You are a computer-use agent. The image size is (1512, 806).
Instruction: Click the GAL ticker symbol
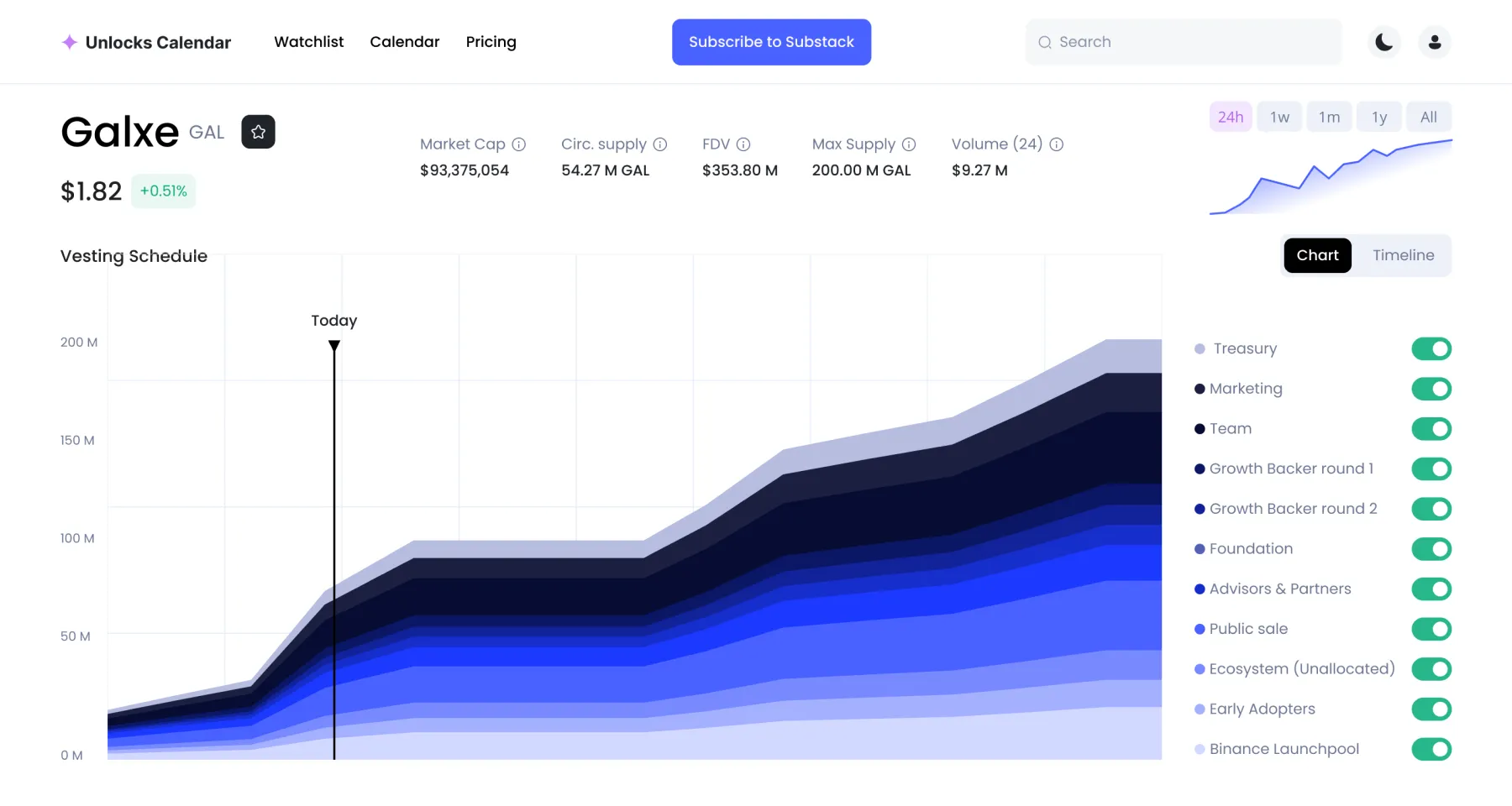click(x=207, y=133)
